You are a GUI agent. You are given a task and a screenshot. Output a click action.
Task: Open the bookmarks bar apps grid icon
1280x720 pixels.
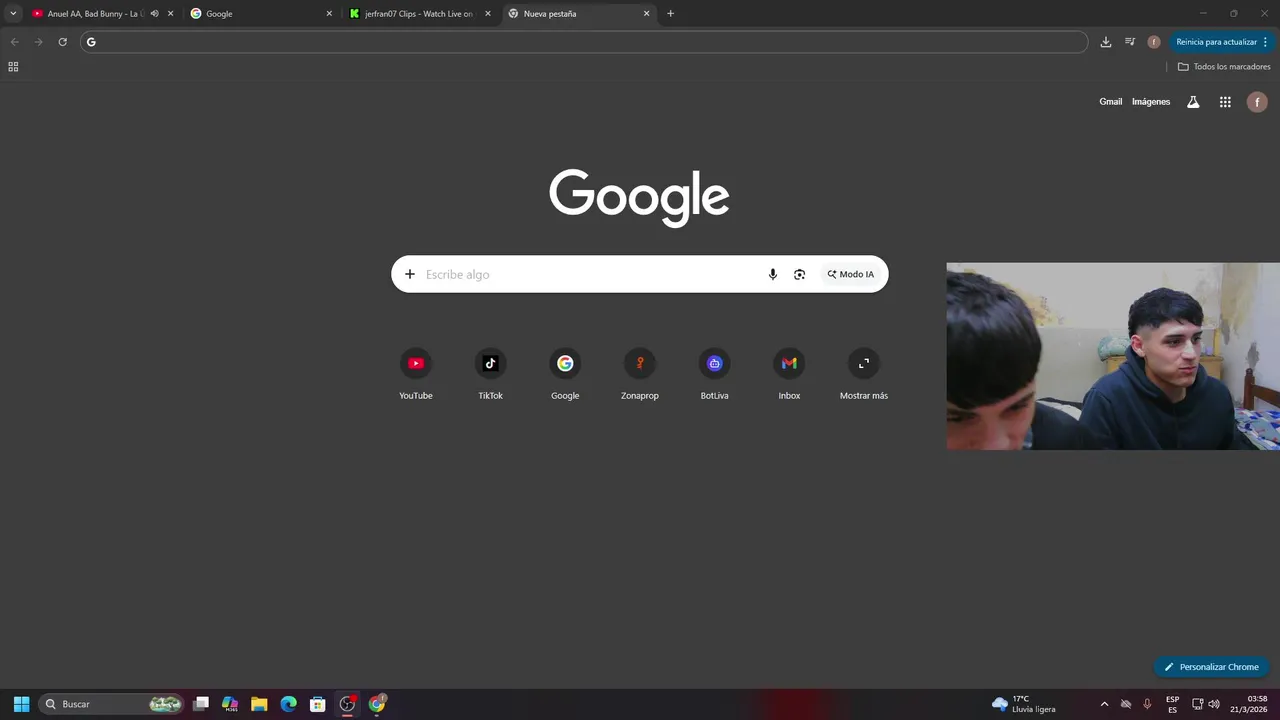pos(13,67)
